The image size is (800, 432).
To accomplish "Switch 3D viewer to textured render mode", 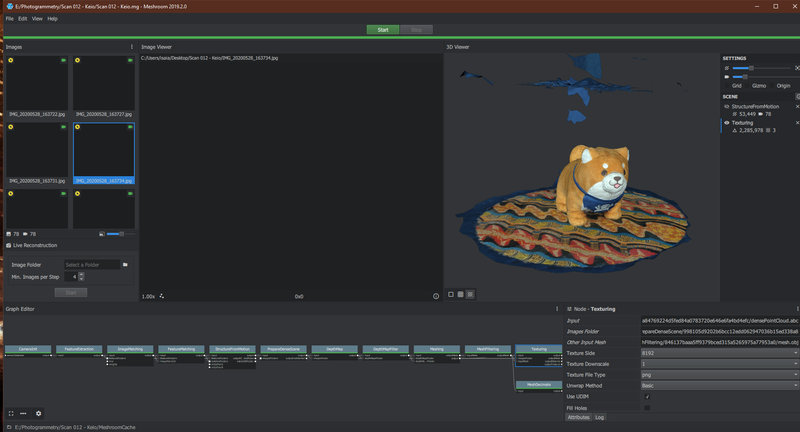I will click(471, 294).
